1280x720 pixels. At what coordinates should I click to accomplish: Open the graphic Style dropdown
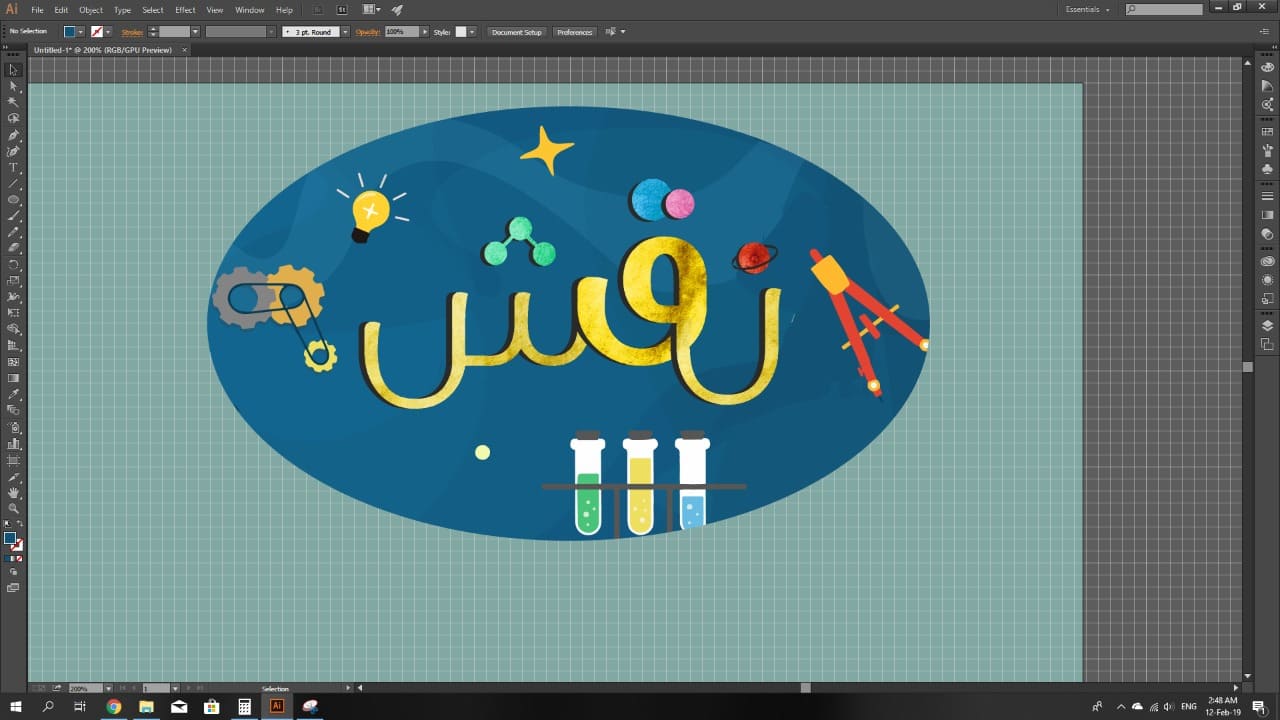[473, 32]
